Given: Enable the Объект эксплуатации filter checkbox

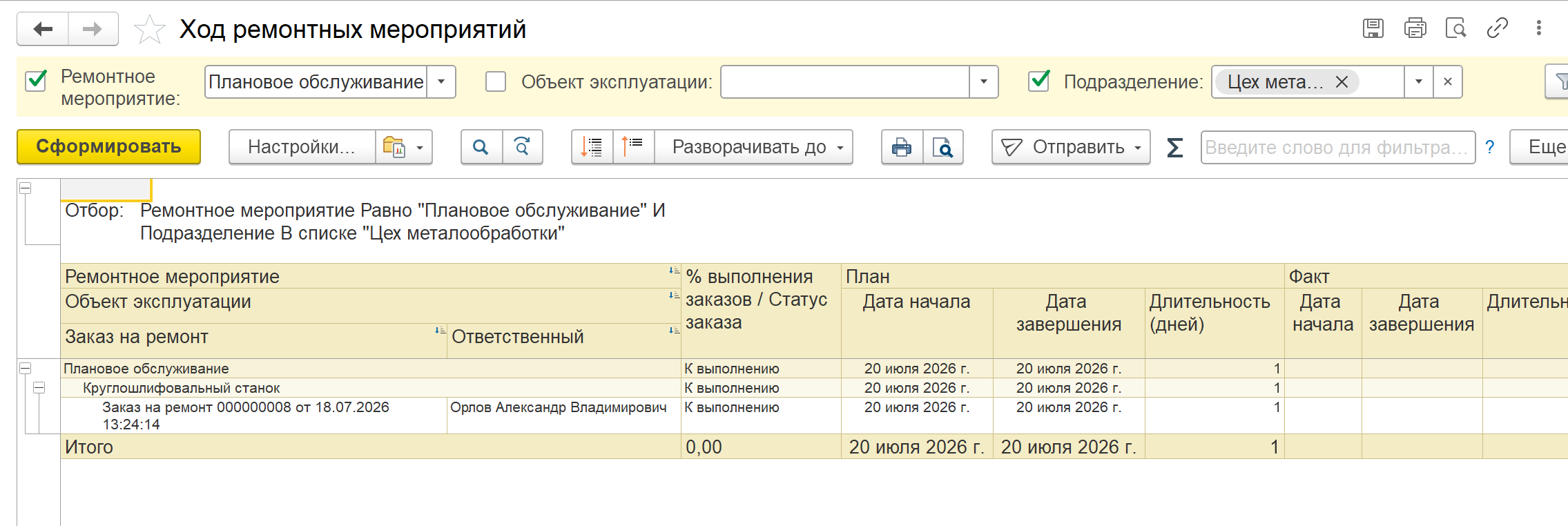Looking at the screenshot, I should click(x=496, y=81).
